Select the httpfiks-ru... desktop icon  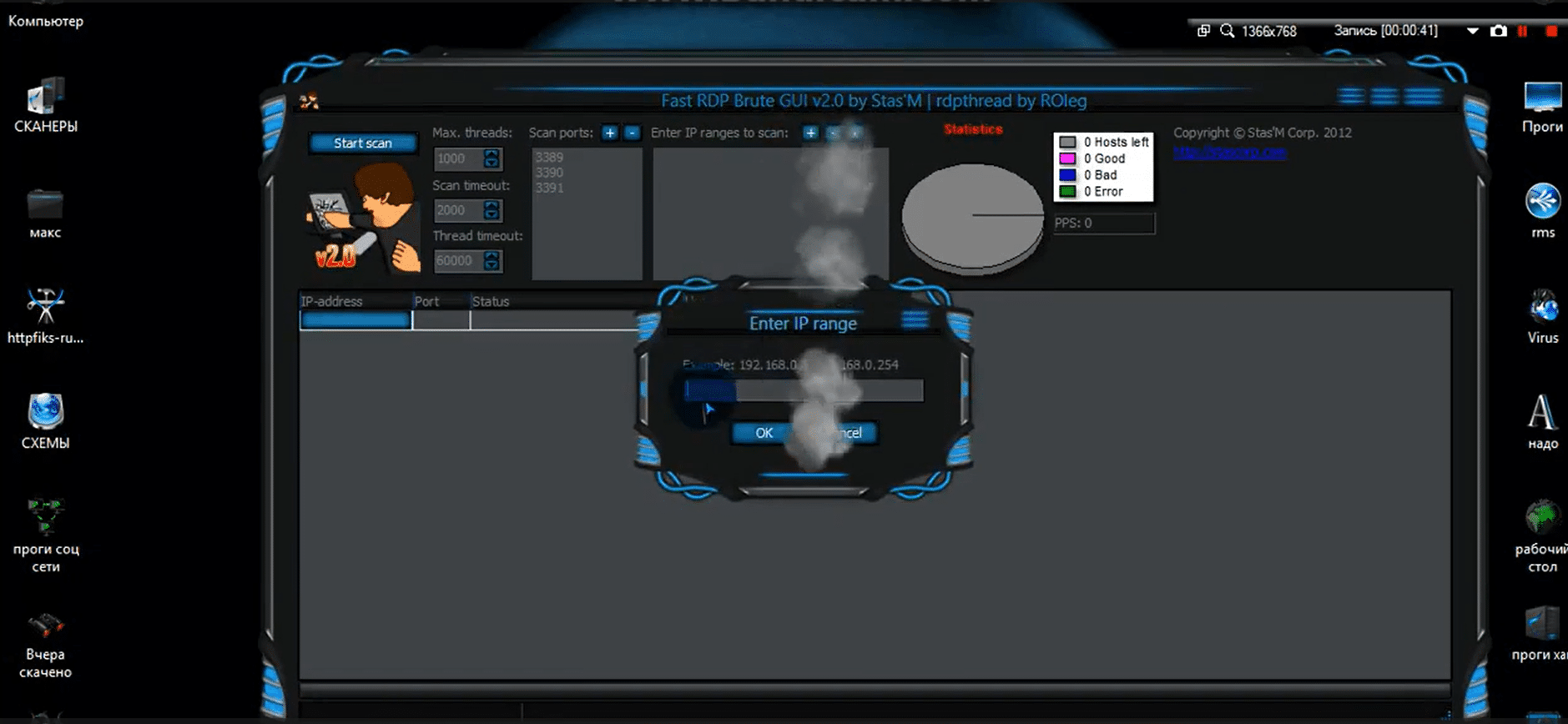(45, 316)
